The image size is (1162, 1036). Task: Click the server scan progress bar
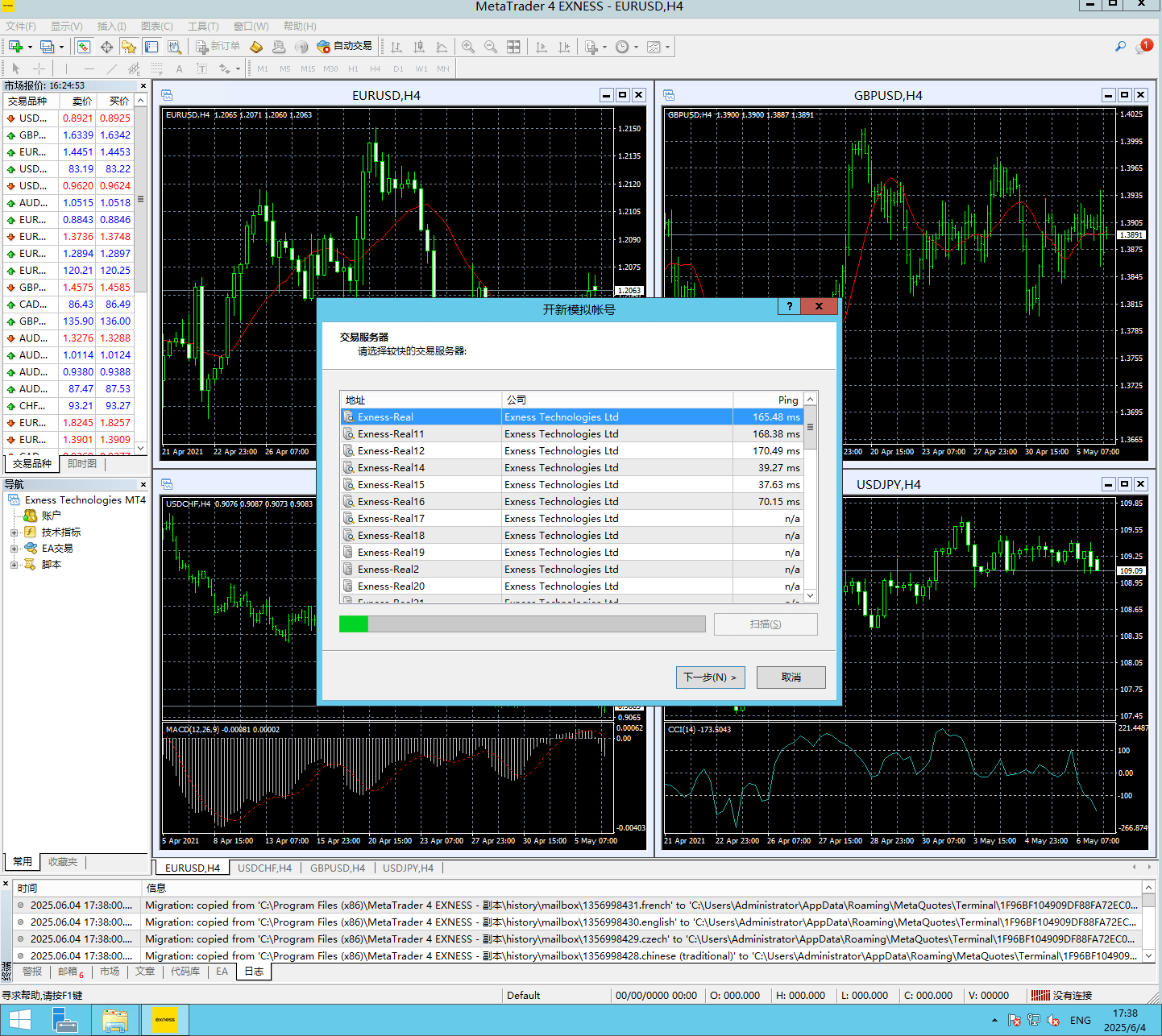tap(522, 624)
